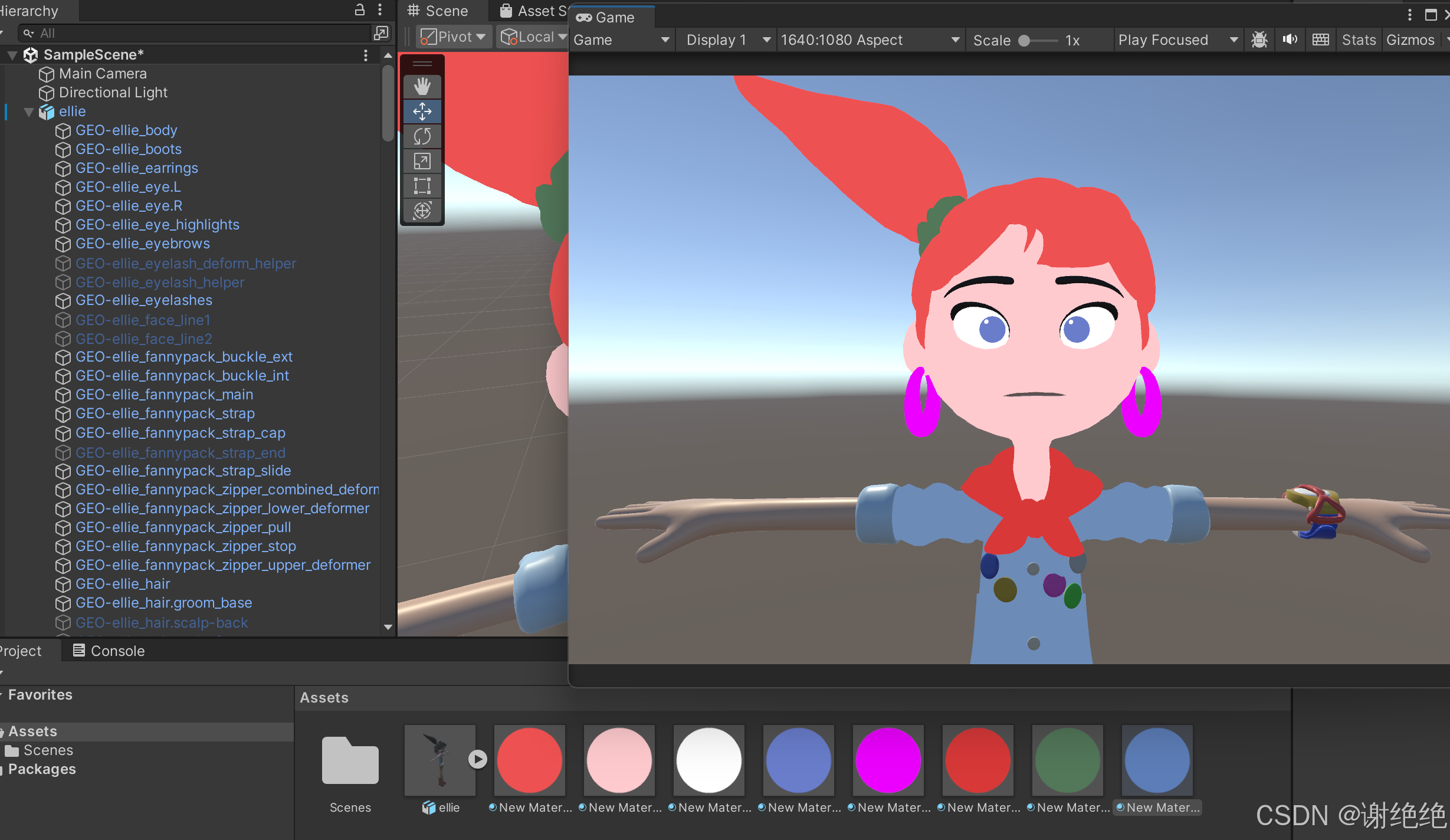Select the combined Transform tool
Viewport: 1450px width, 840px height.
pos(422,211)
